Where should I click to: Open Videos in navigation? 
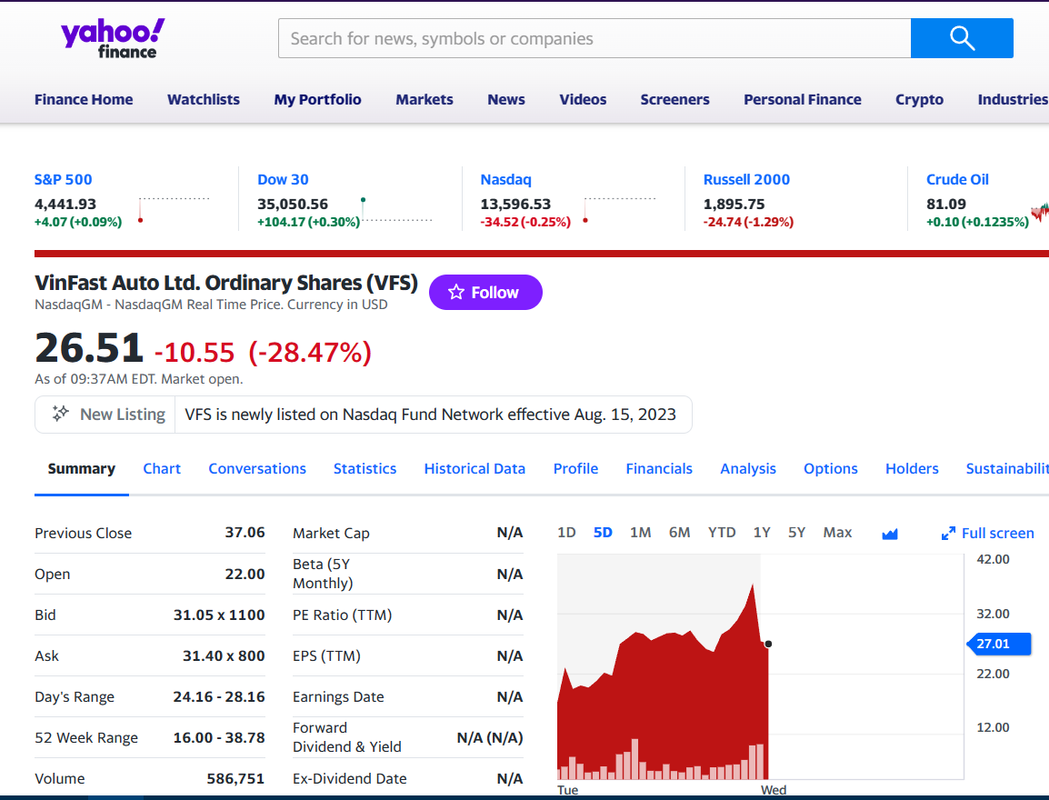(x=583, y=100)
